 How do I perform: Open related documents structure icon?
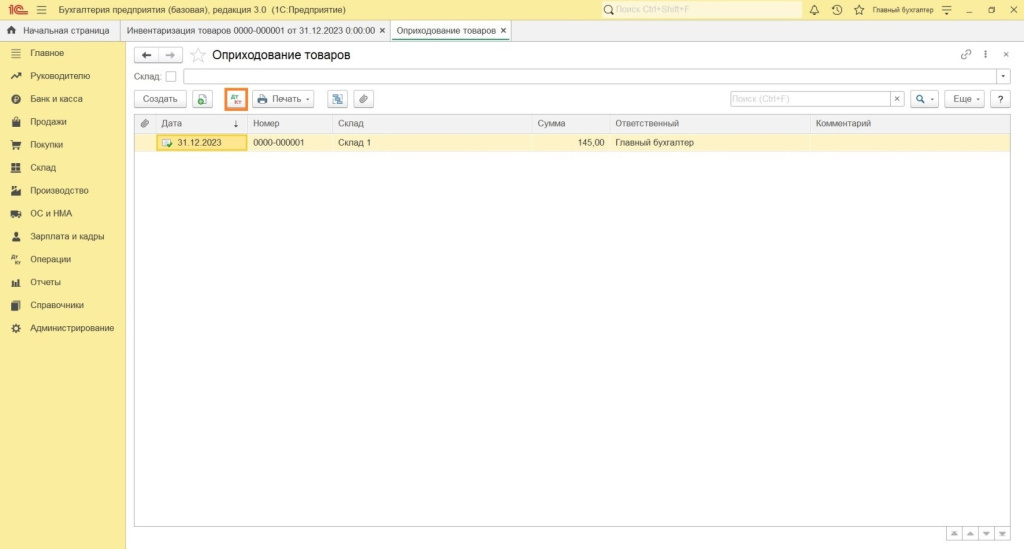(x=337, y=99)
